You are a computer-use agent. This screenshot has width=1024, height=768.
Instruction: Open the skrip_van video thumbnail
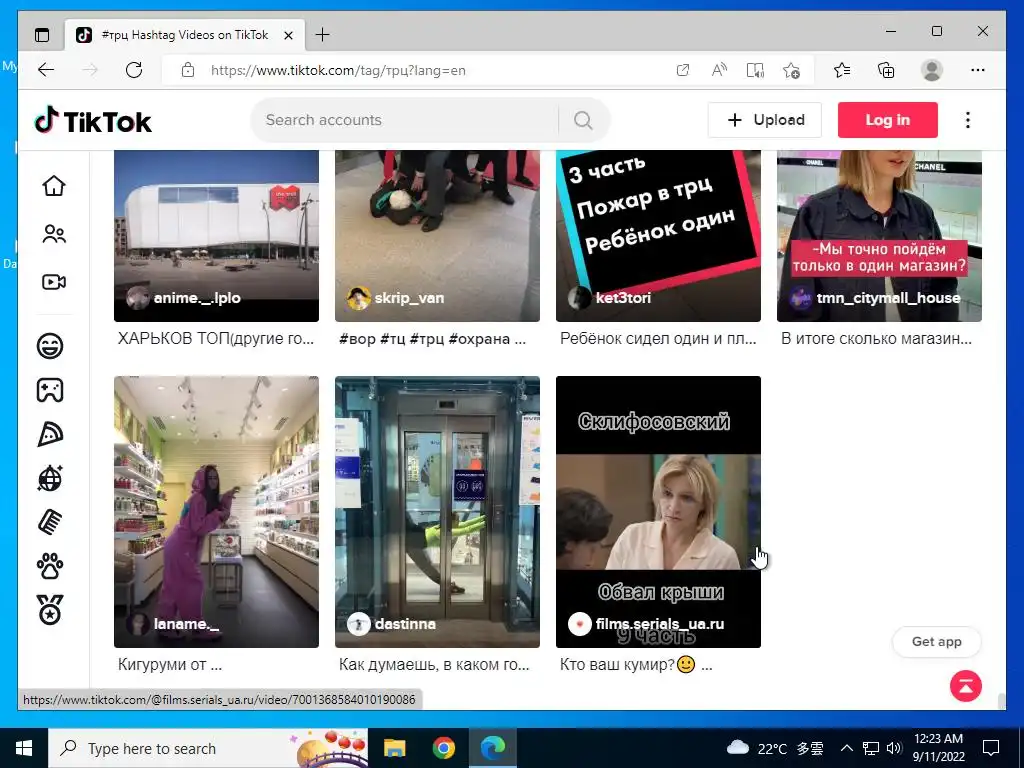pyautogui.click(x=437, y=236)
